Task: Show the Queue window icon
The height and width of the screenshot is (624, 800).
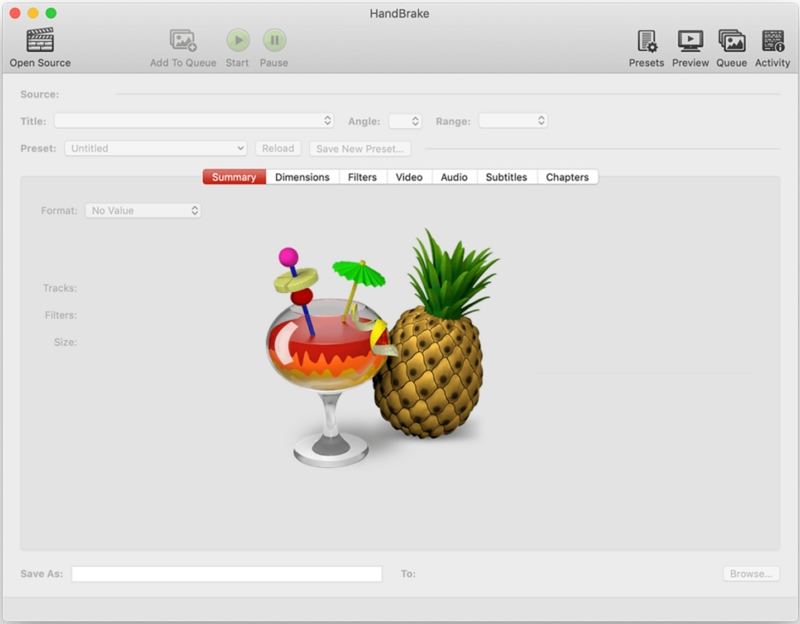Action: (x=732, y=41)
